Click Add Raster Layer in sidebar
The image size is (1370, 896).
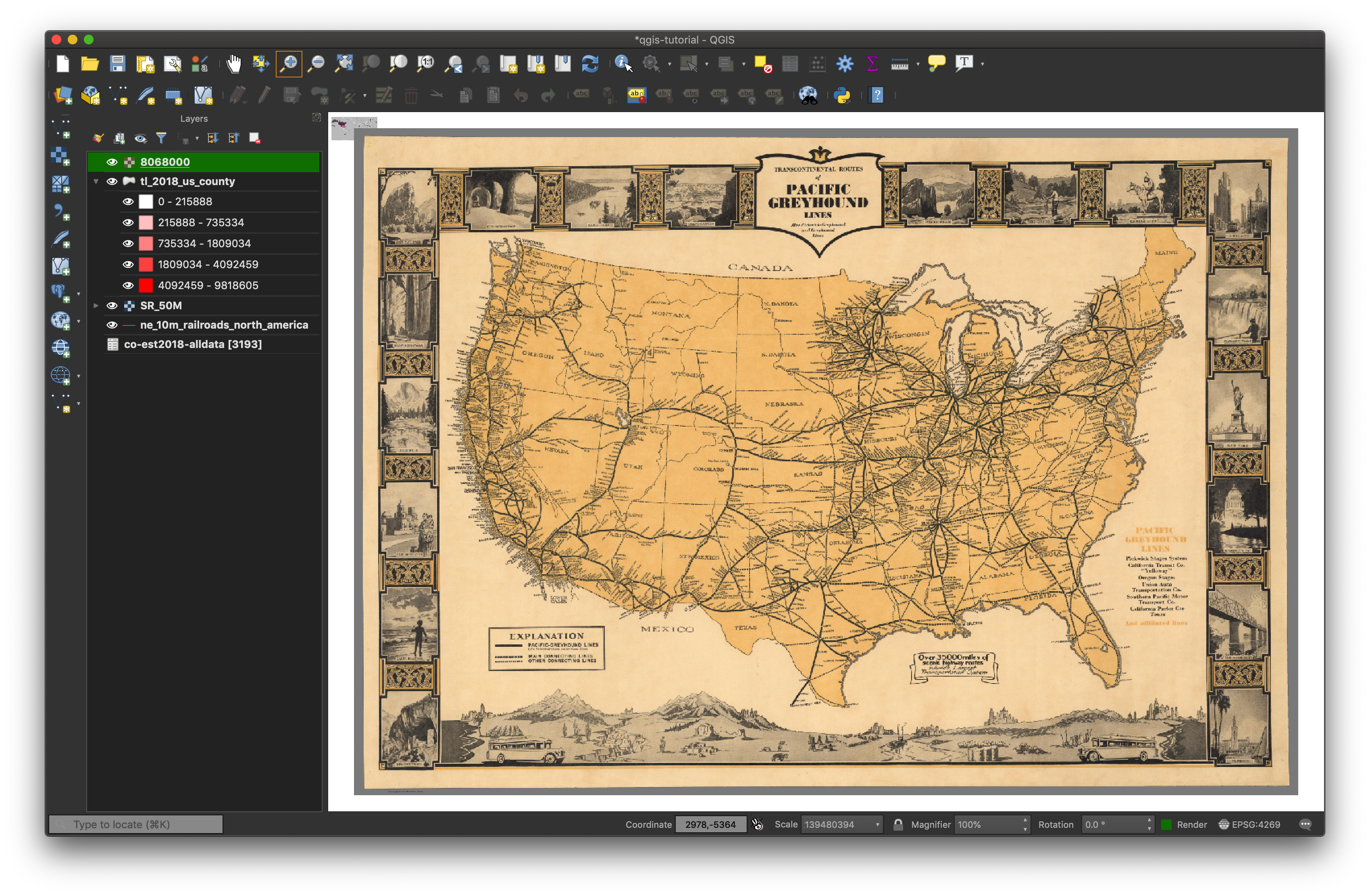60,156
